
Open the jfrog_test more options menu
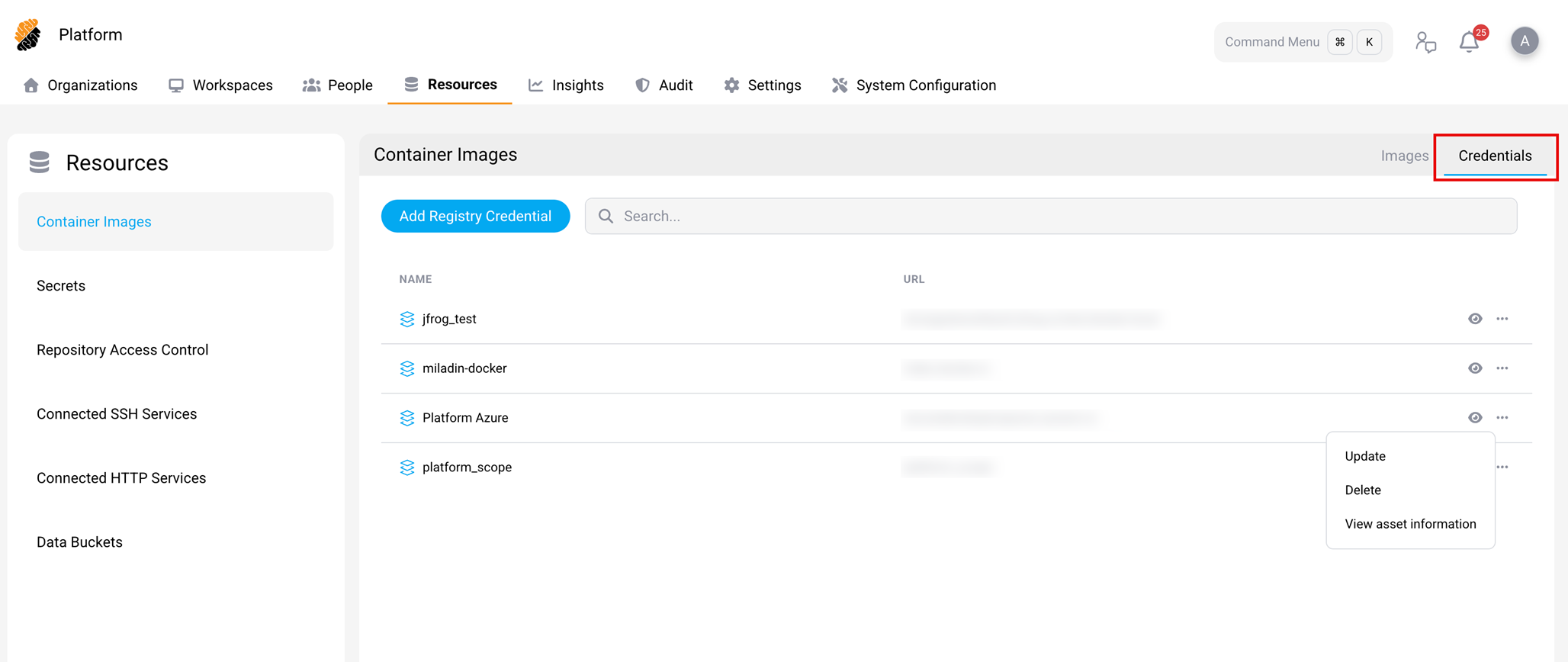[x=1502, y=319]
